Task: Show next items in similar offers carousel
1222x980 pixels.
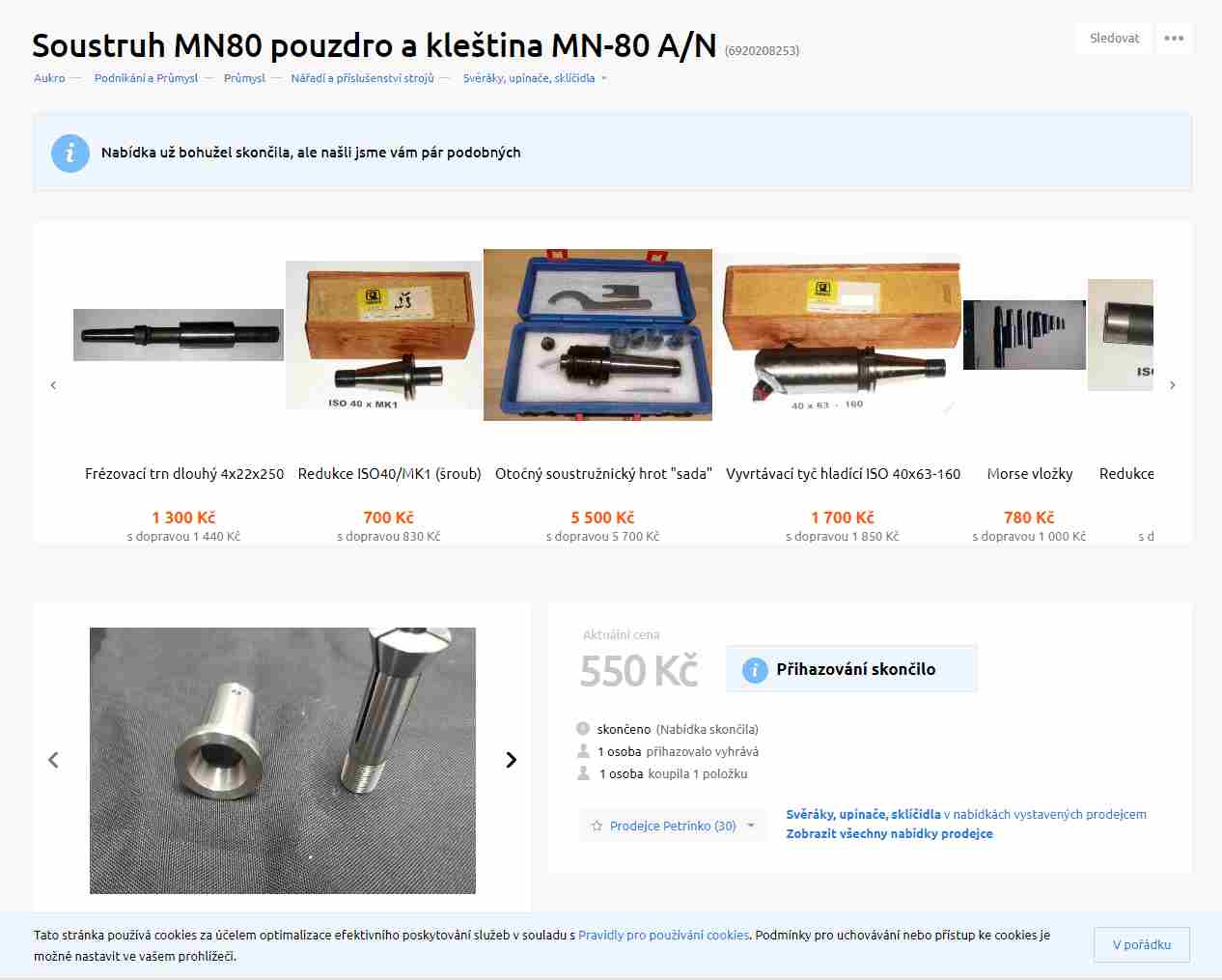Action: [1173, 385]
